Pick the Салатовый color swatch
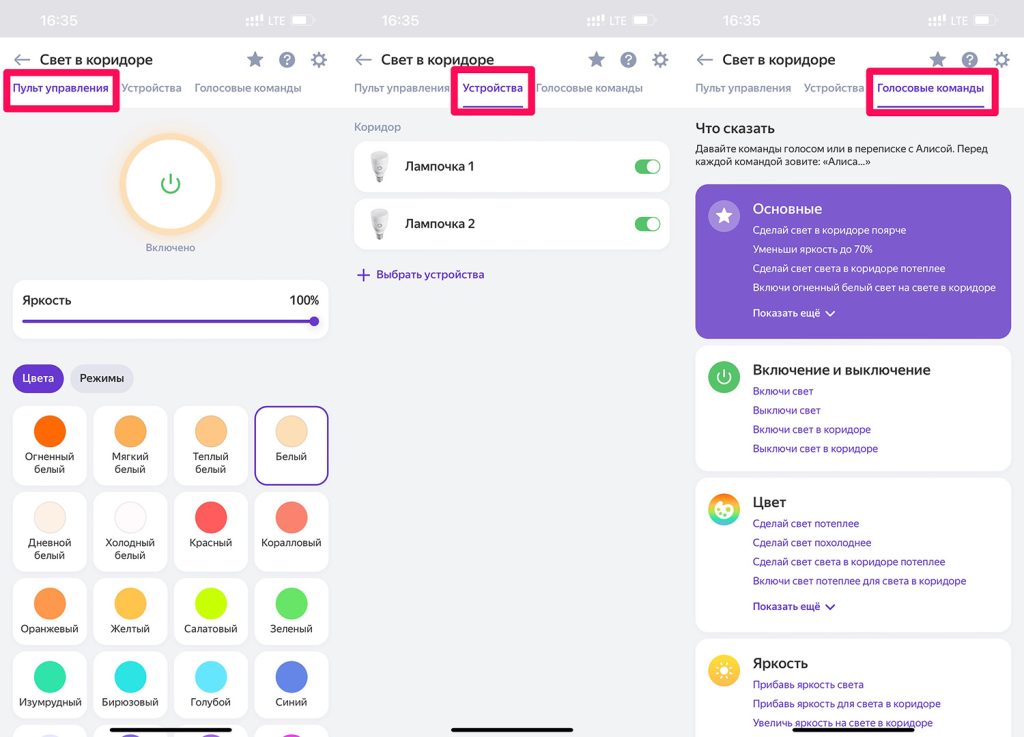The height and width of the screenshot is (737, 1024). (210, 610)
